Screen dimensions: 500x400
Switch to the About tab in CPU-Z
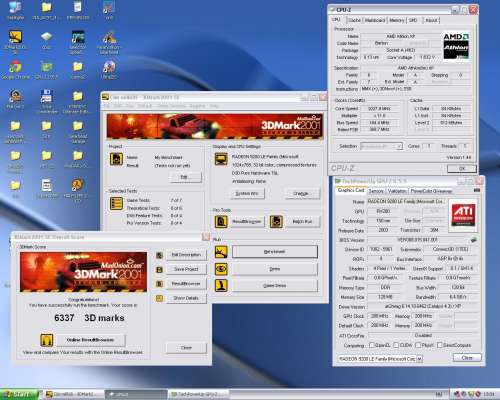(431, 20)
